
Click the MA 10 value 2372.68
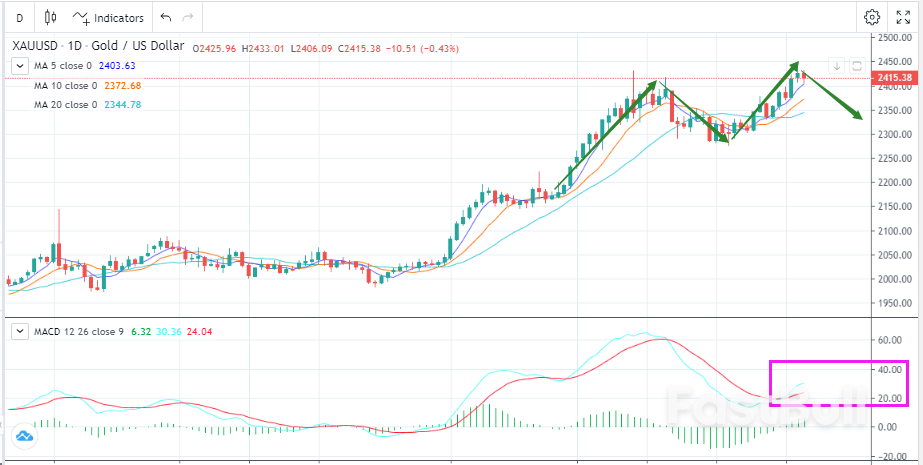coord(122,85)
